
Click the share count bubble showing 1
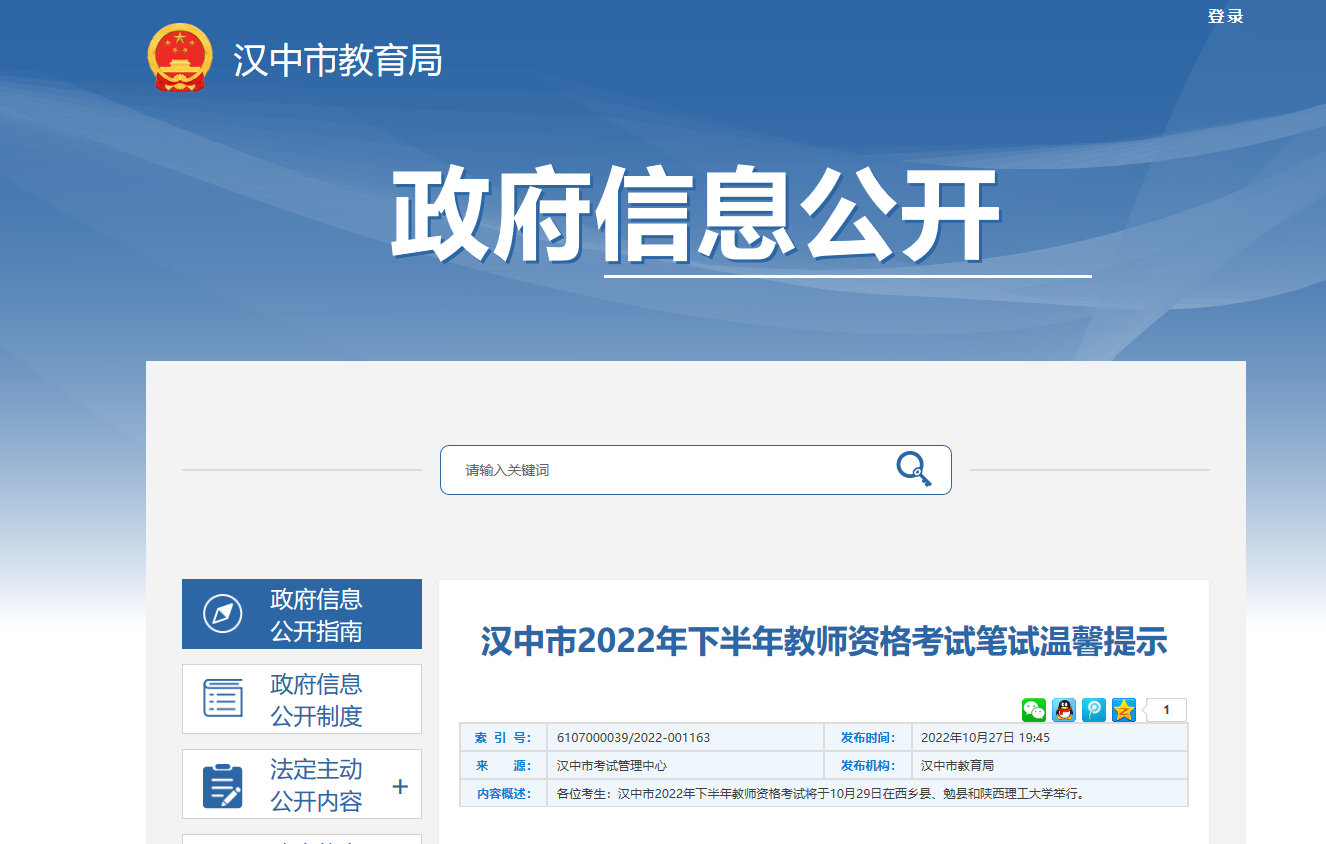(x=1166, y=710)
